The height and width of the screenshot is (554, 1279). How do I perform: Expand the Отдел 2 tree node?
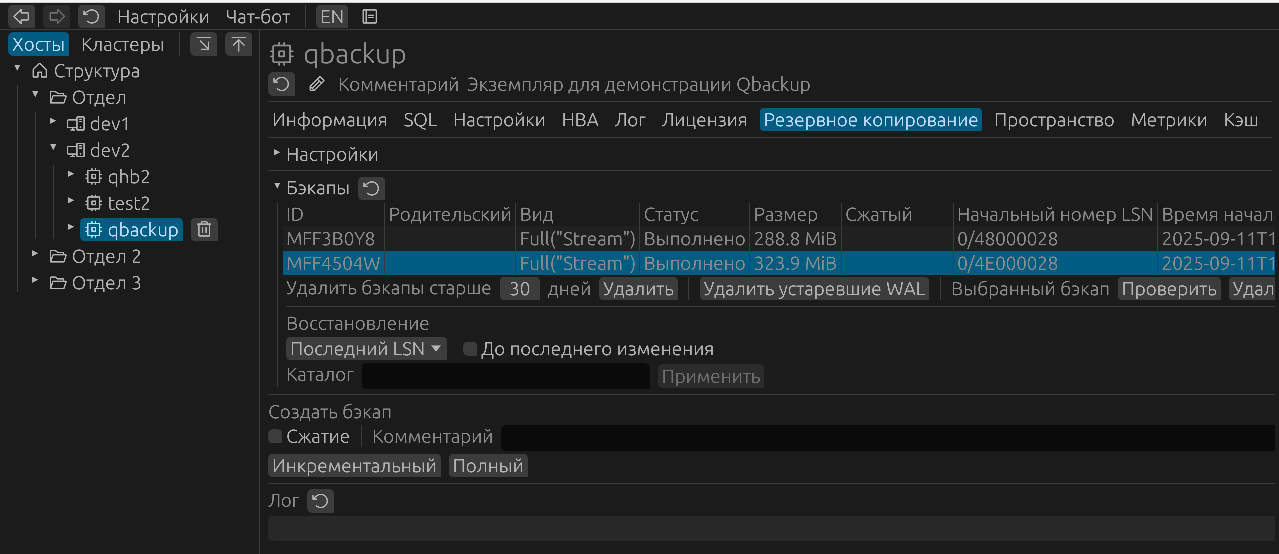pos(36,256)
